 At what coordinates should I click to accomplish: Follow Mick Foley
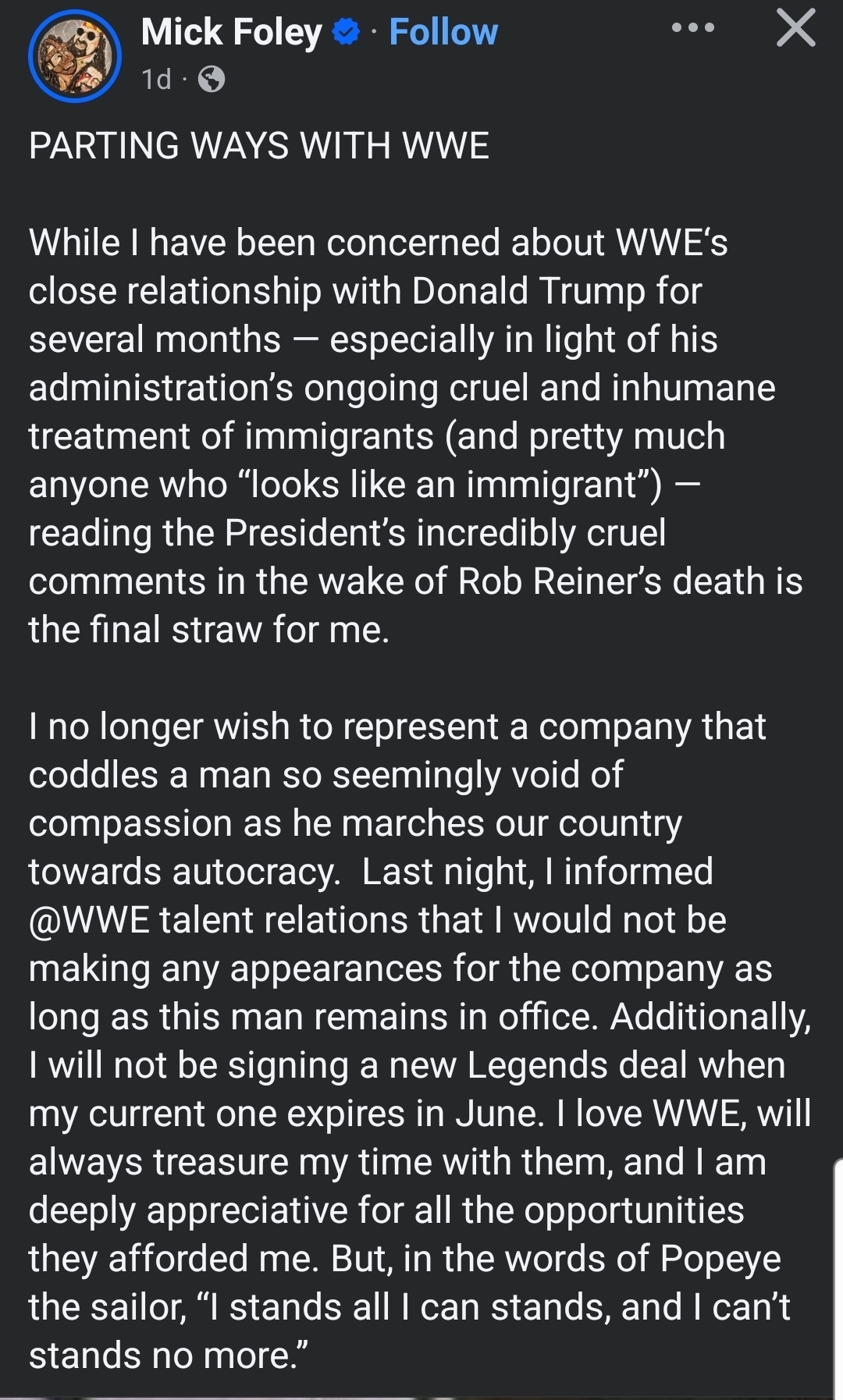click(x=443, y=33)
